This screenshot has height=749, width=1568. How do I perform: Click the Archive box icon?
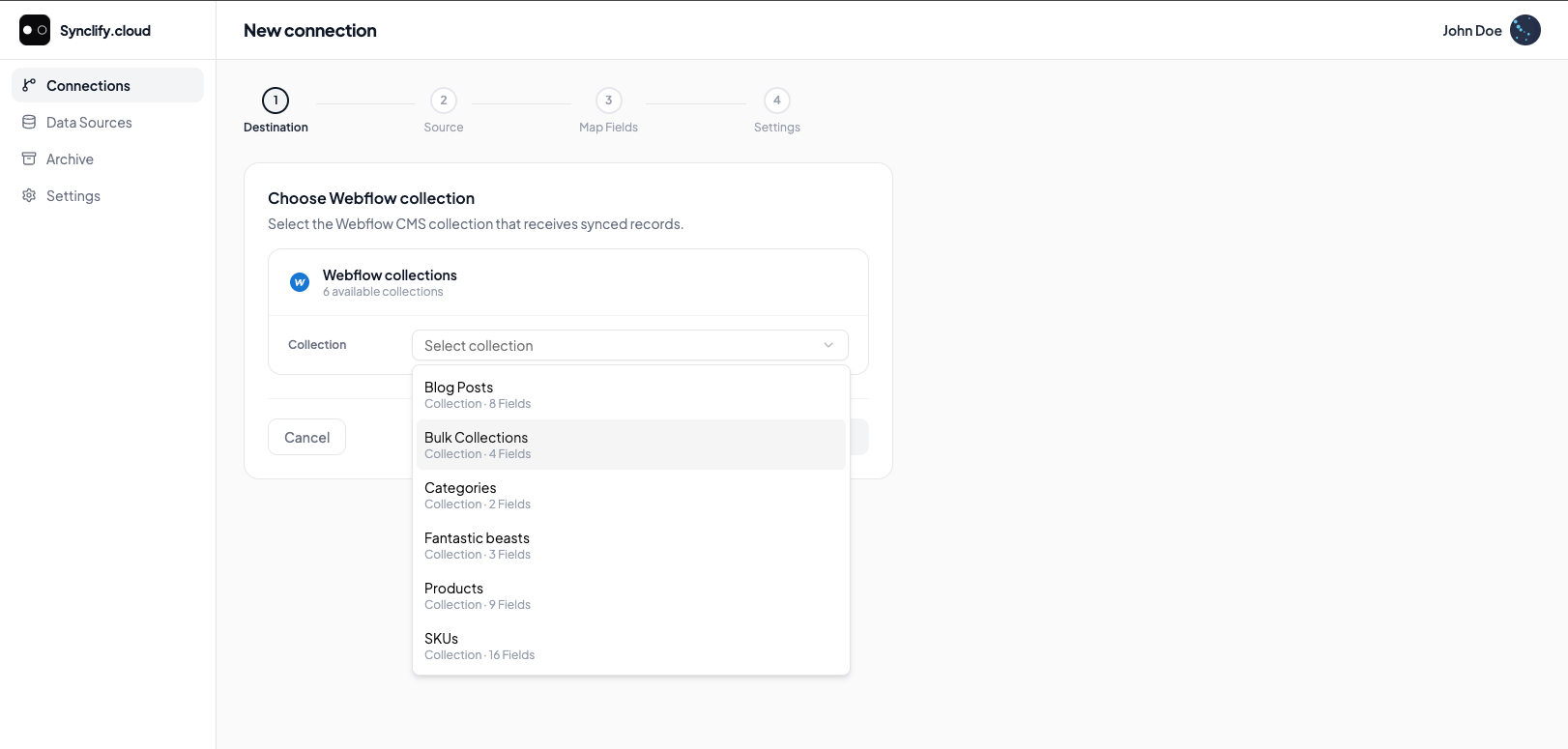pyautogui.click(x=29, y=158)
